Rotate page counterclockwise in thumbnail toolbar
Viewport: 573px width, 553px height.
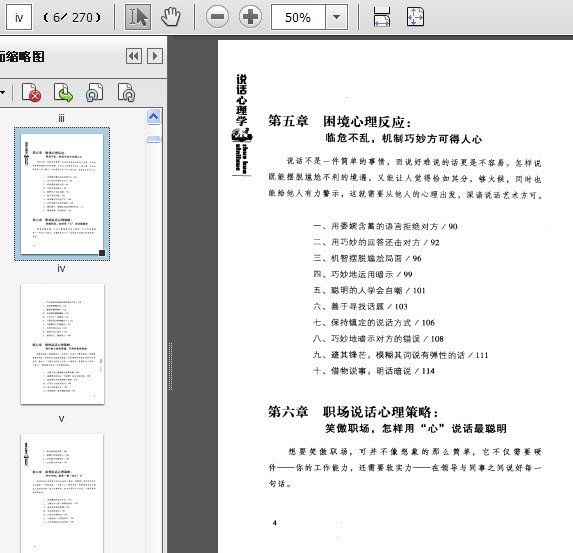click(x=95, y=92)
